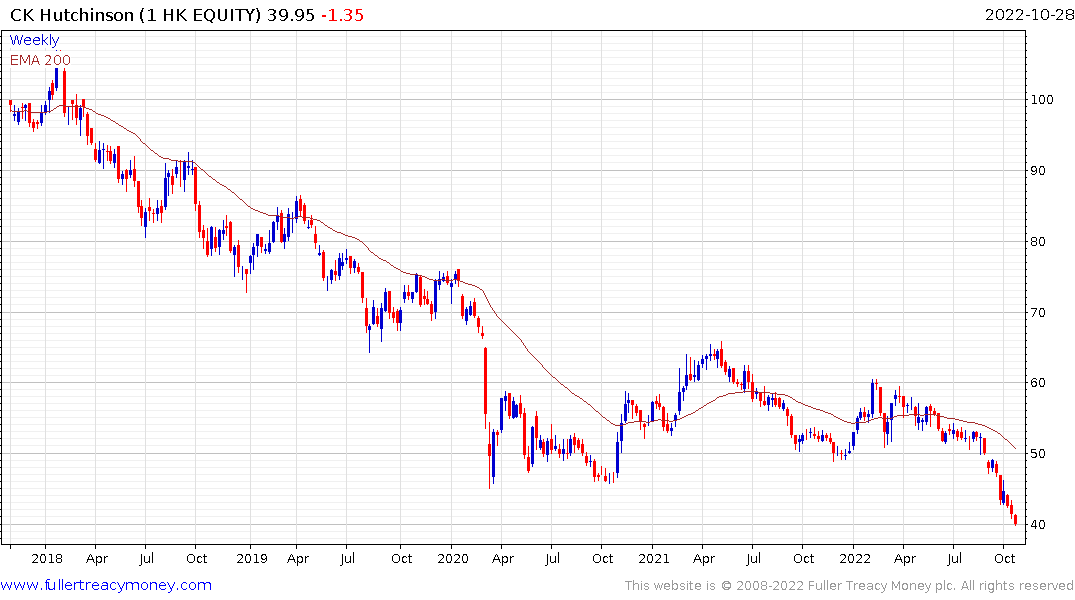Screen dimensions: 1075x600
Task: Click the 50 price axis label
Action: pyautogui.click(x=1038, y=454)
